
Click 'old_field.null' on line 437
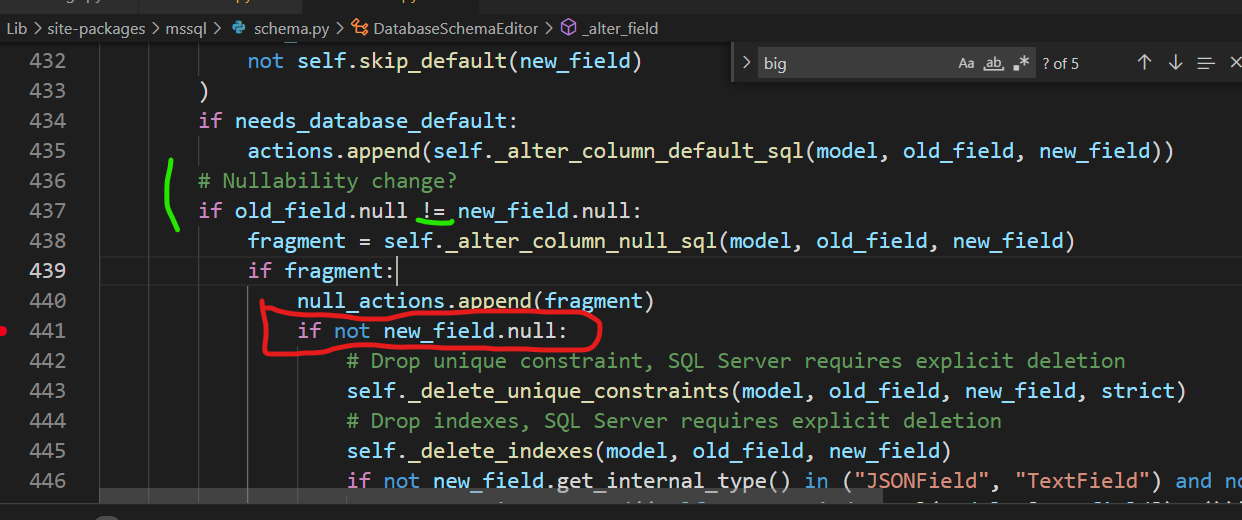(321, 211)
